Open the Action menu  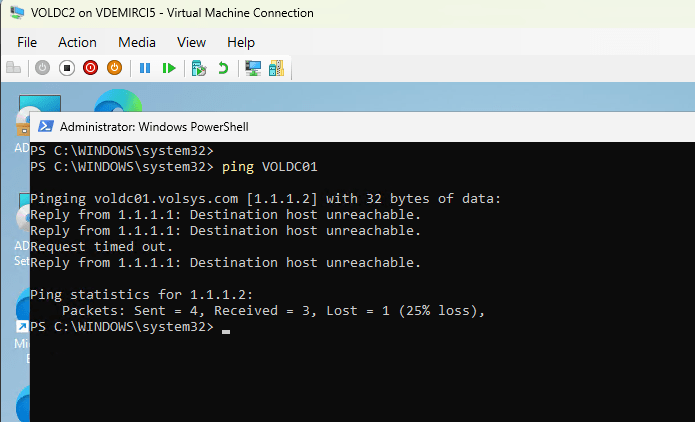pos(77,42)
